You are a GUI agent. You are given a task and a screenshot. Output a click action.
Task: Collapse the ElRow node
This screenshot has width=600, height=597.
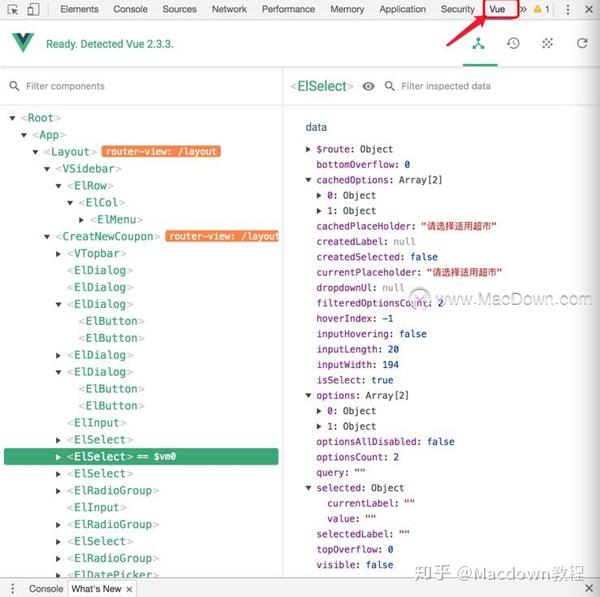pyautogui.click(x=58, y=186)
